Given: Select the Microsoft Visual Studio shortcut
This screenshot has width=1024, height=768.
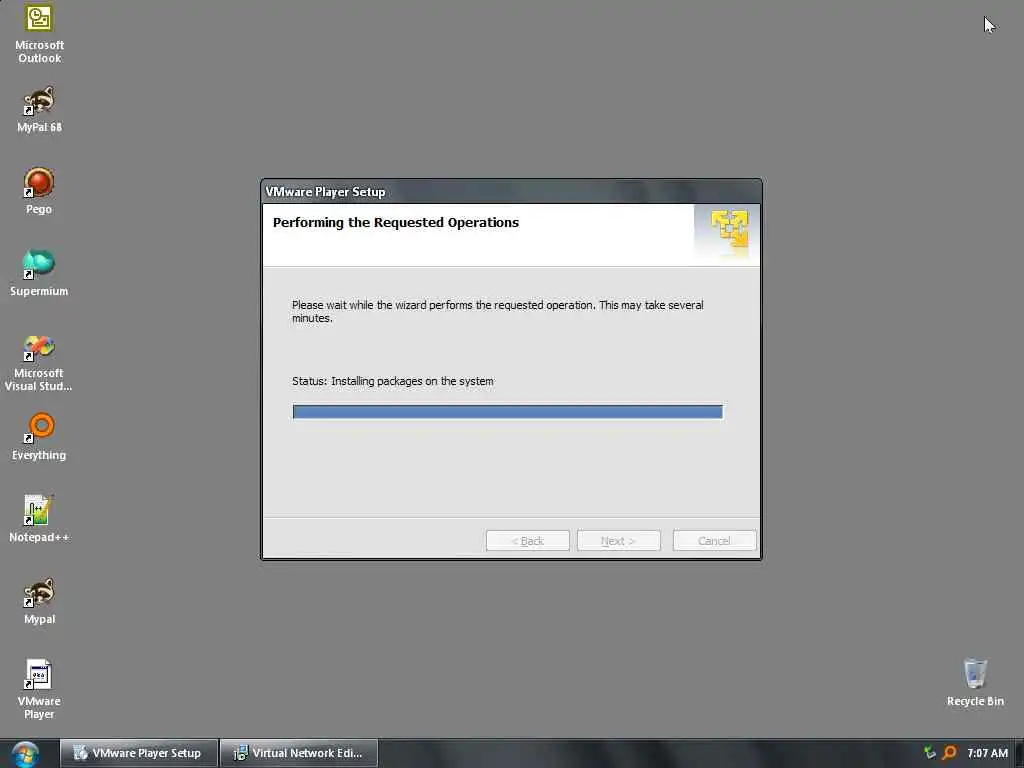Looking at the screenshot, I should (x=39, y=363).
